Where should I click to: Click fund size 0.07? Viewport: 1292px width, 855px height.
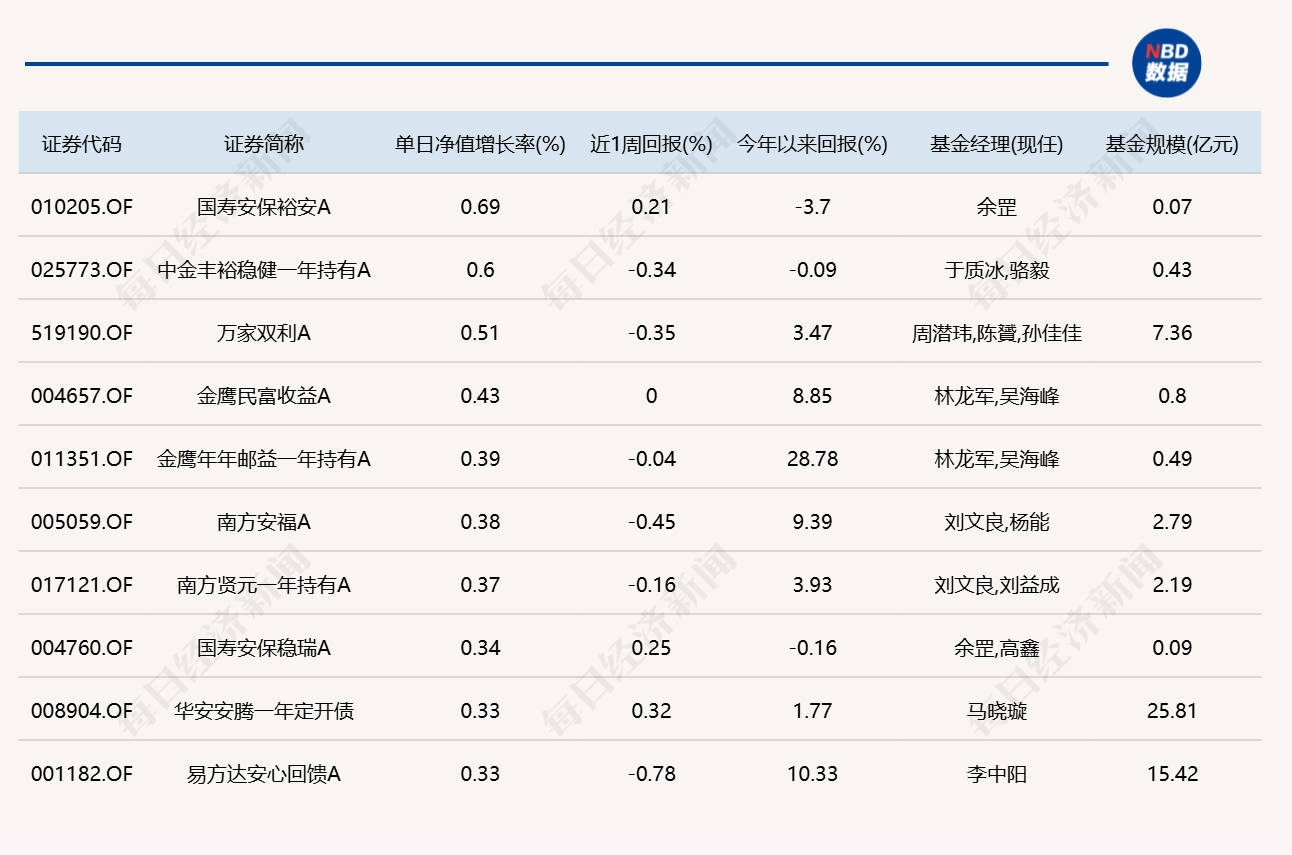point(1172,207)
